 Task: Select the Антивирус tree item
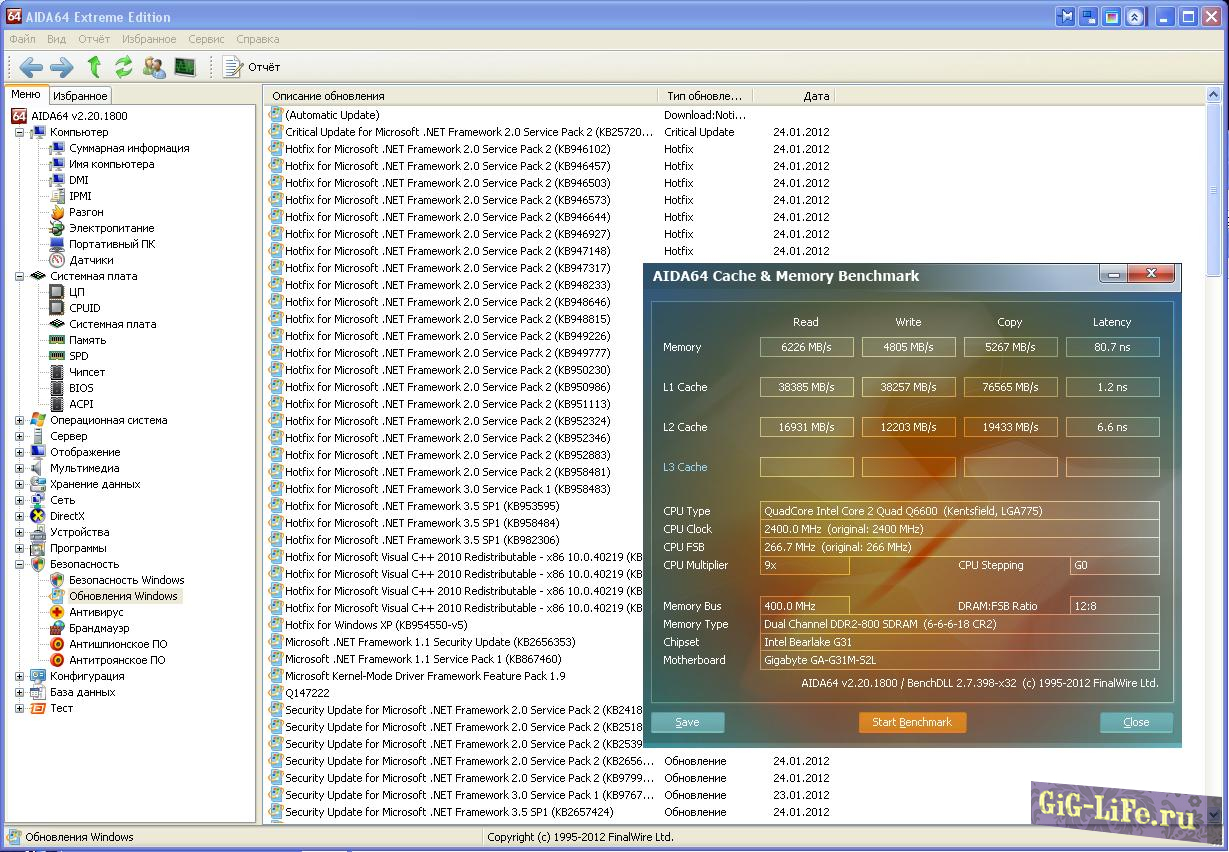(96, 612)
